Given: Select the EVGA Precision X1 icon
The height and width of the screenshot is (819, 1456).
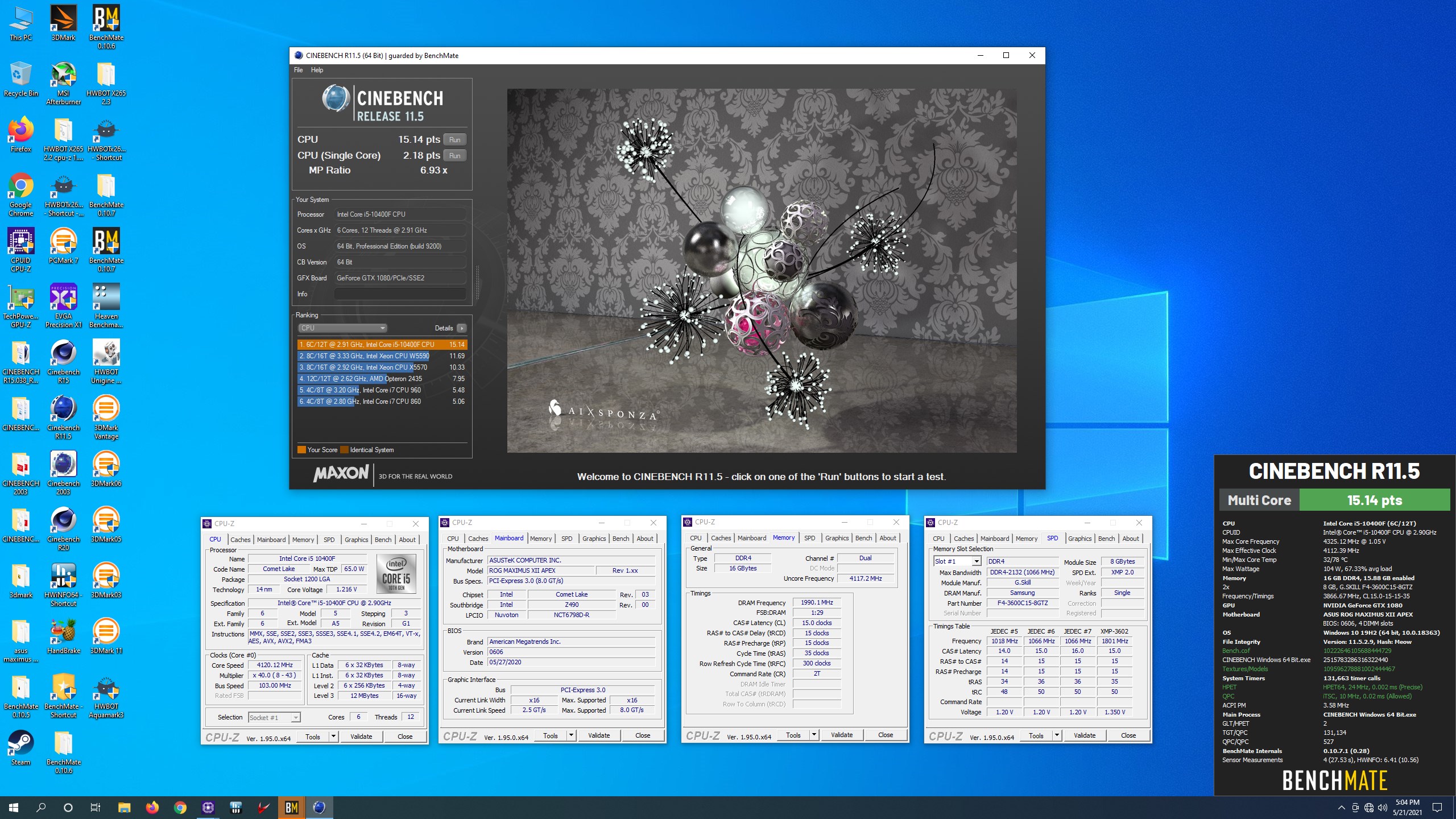Looking at the screenshot, I should tap(63, 306).
